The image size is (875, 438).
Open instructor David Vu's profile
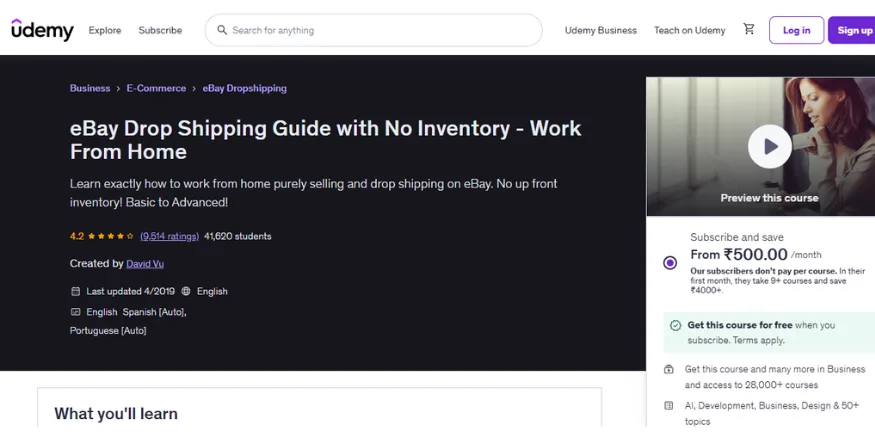click(x=145, y=263)
